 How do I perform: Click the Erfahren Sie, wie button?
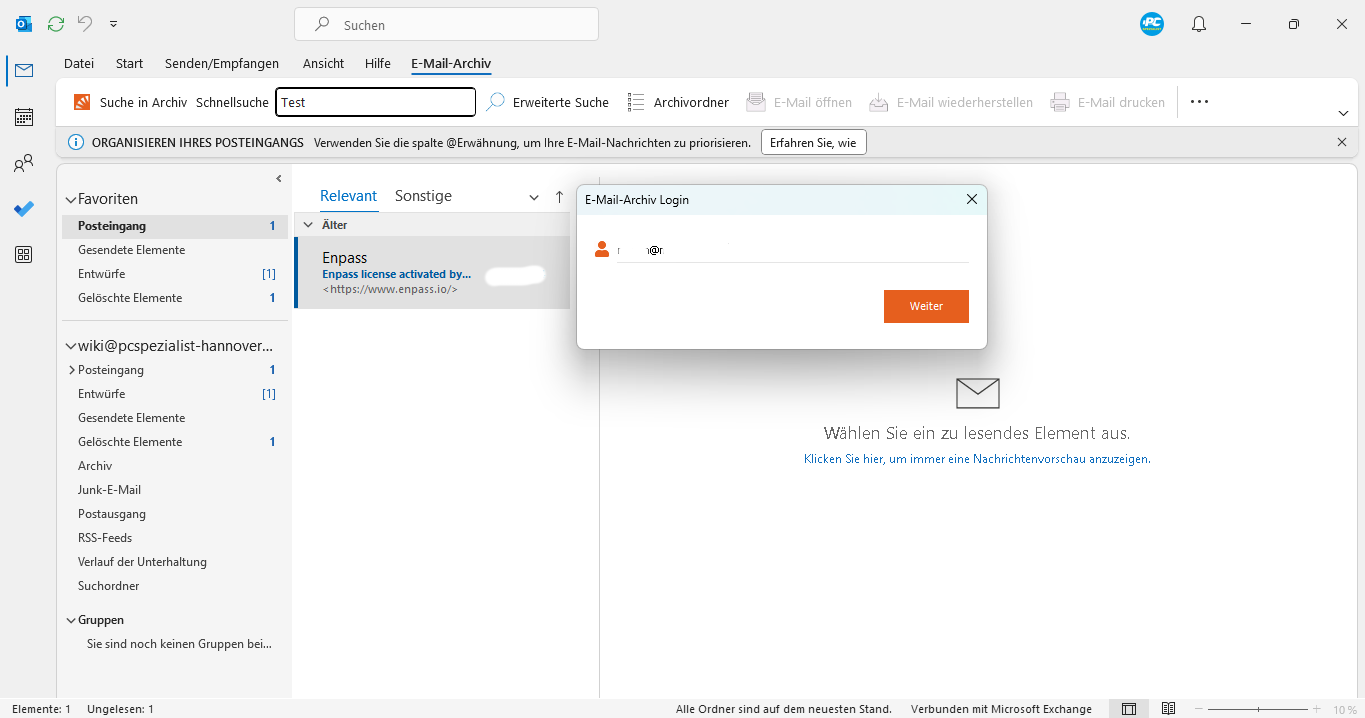point(813,142)
